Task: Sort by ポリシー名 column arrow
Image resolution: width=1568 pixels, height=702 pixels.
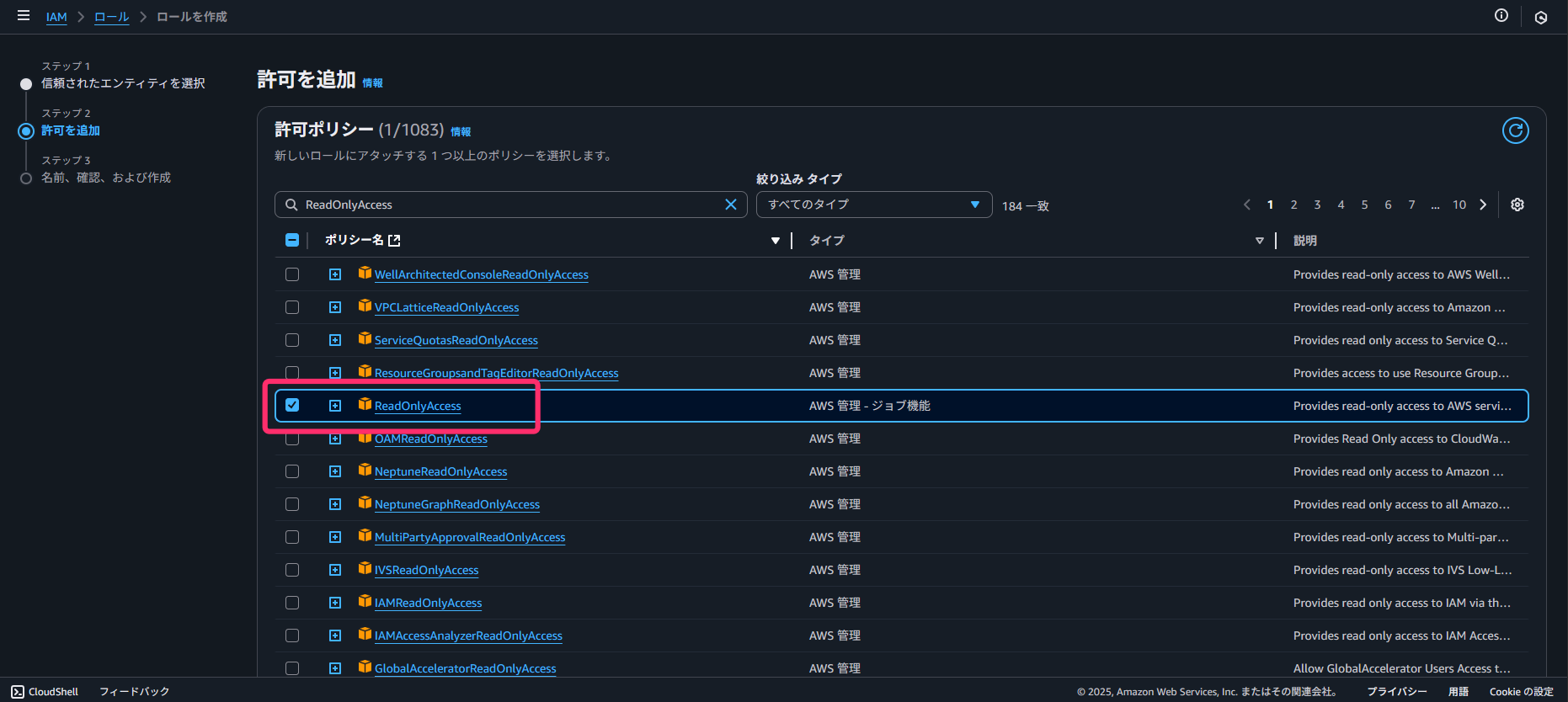Action: click(x=776, y=241)
